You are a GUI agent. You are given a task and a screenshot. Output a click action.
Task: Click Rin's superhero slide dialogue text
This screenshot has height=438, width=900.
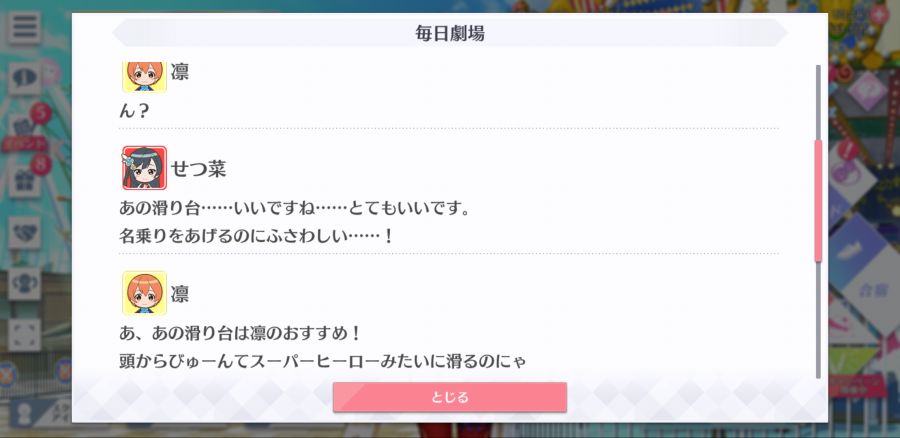pyautogui.click(x=323, y=347)
